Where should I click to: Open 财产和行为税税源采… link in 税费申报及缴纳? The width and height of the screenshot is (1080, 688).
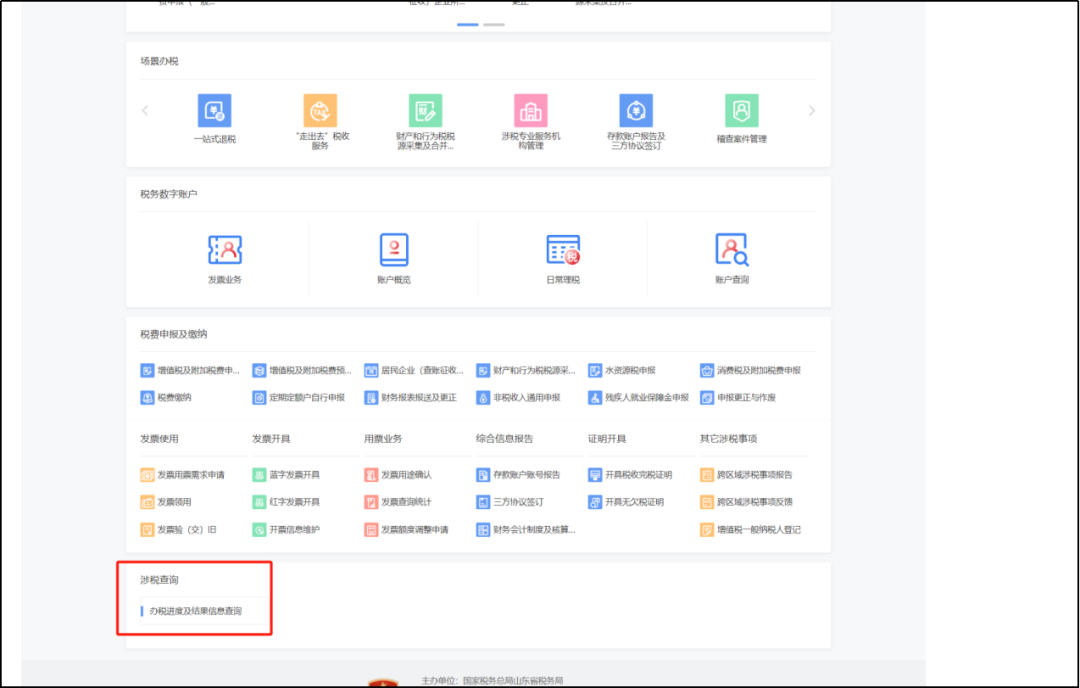pos(526,371)
